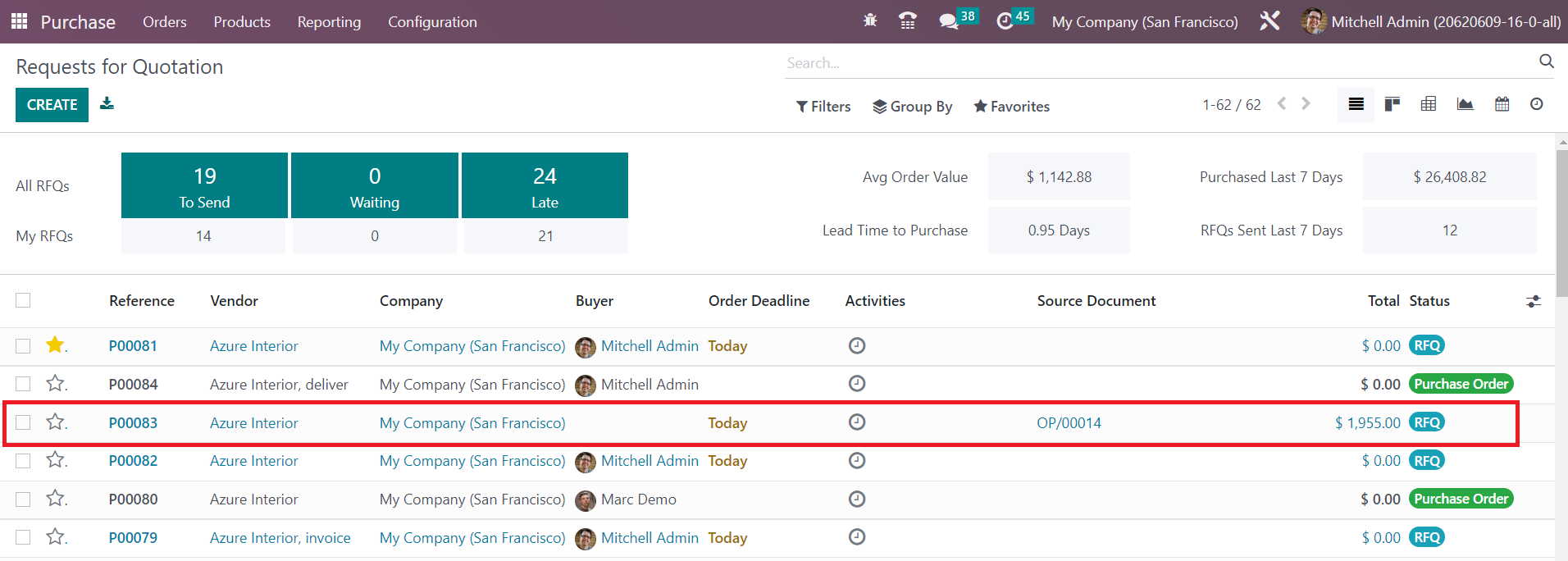Open the graph chart view
This screenshot has height=561, width=1568.
pos(1465,104)
